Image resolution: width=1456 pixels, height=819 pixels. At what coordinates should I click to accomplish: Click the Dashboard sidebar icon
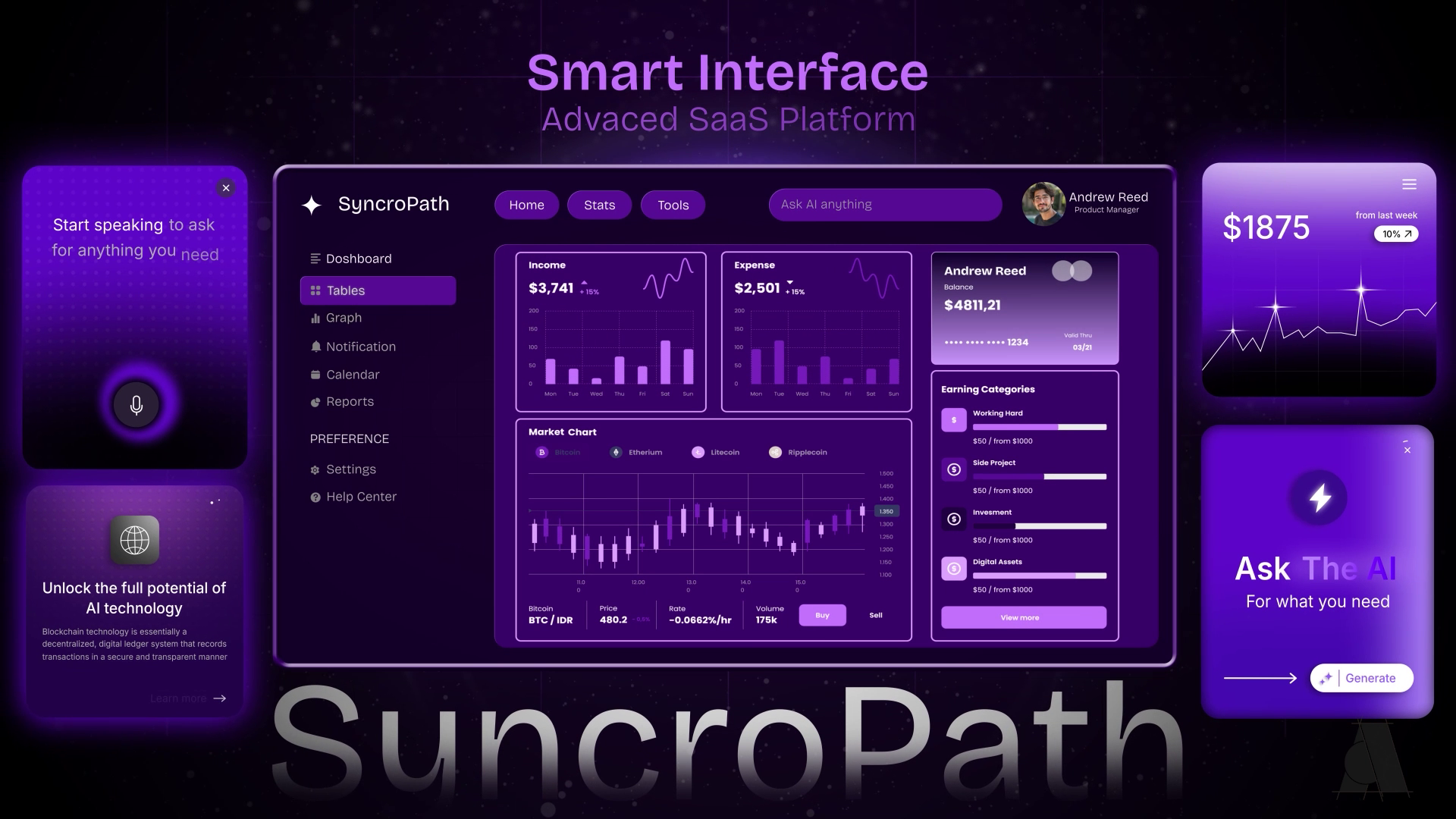tap(315, 259)
